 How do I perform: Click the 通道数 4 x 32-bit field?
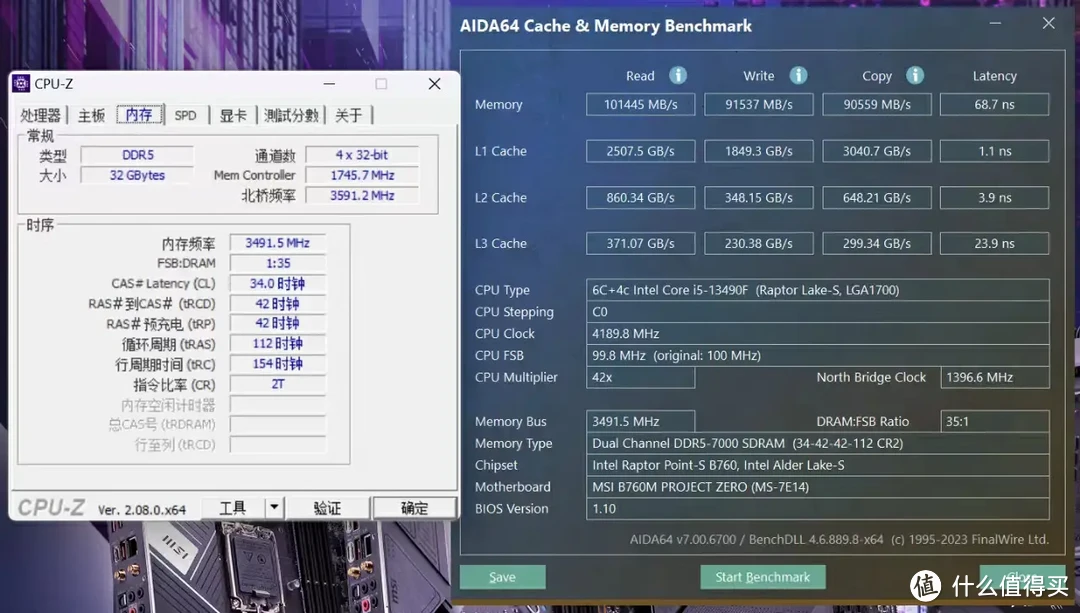[362, 155]
